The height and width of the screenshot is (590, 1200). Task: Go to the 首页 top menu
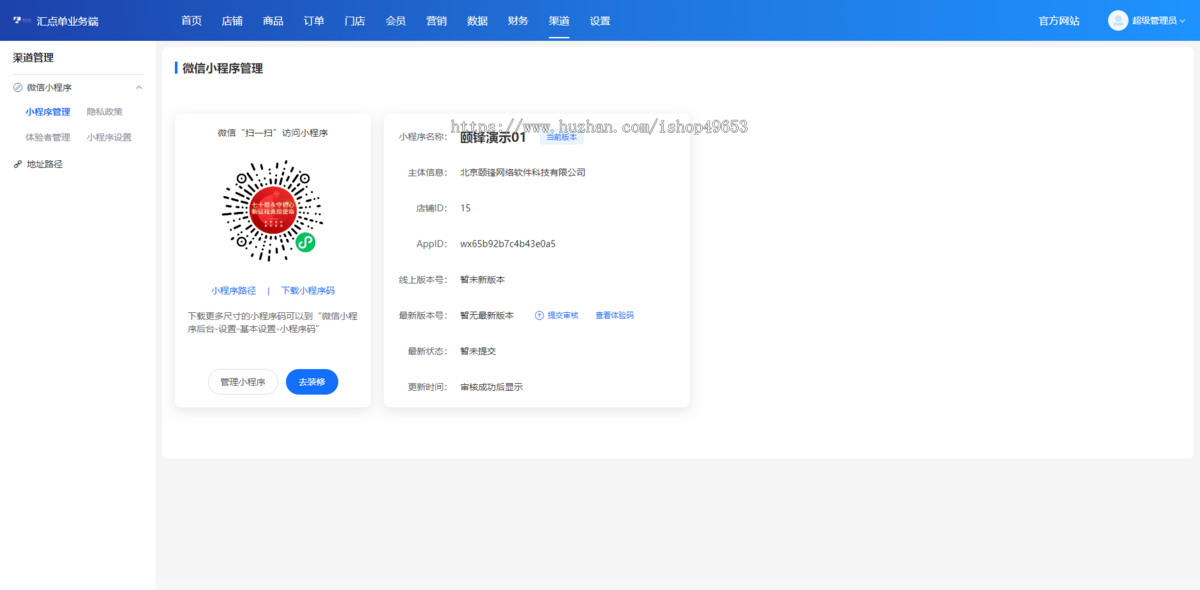191,20
